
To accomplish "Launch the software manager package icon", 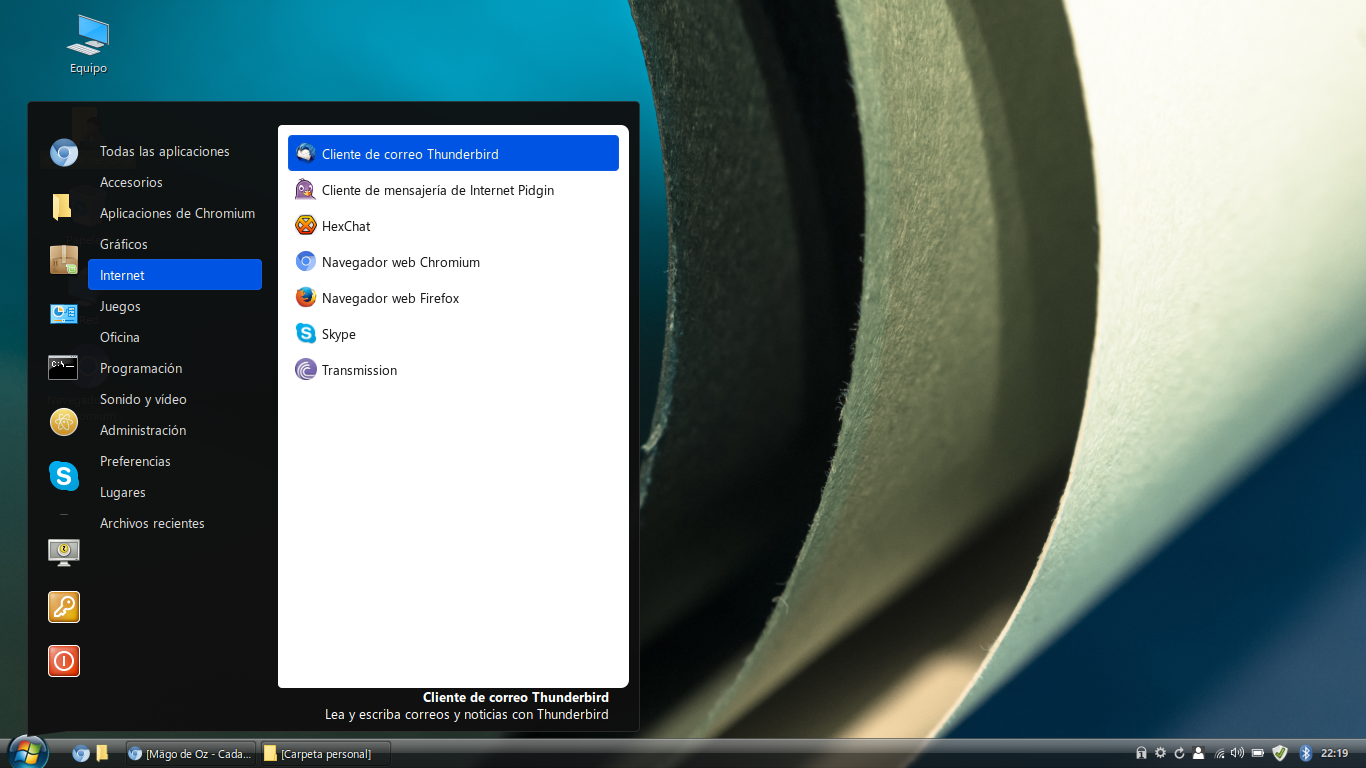I will point(64,260).
